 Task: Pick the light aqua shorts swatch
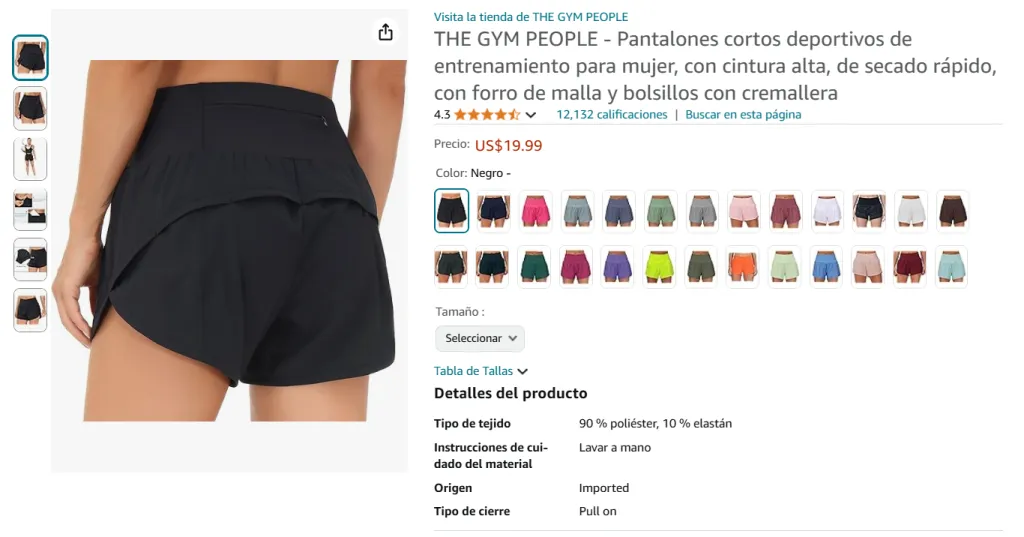point(952,267)
